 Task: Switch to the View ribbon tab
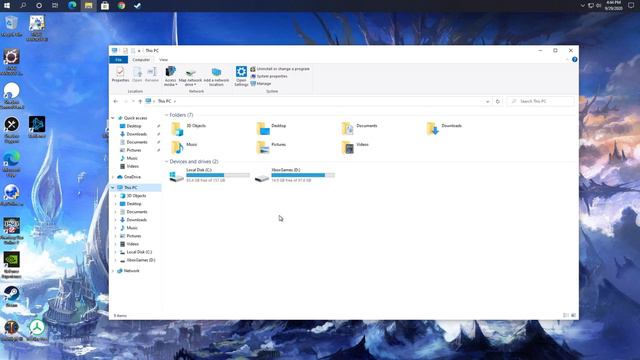163,60
